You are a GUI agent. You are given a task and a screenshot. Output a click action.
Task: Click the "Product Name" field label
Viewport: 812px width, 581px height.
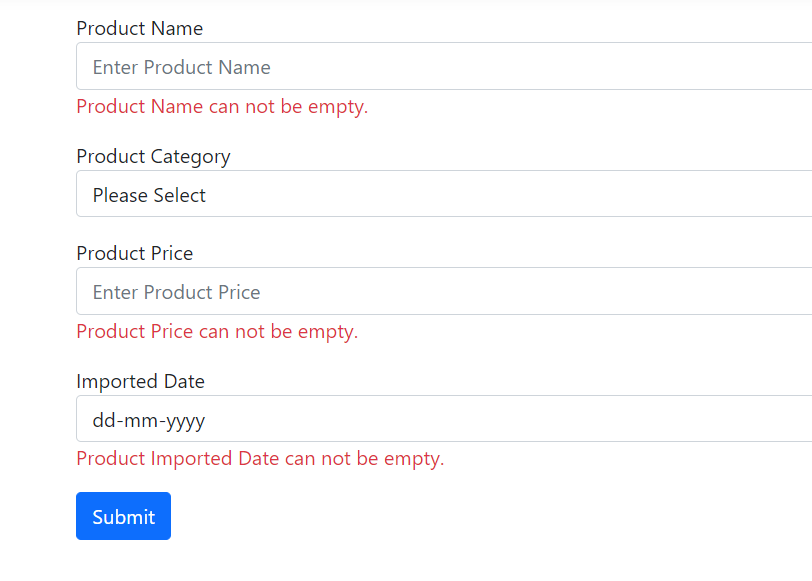tap(139, 28)
